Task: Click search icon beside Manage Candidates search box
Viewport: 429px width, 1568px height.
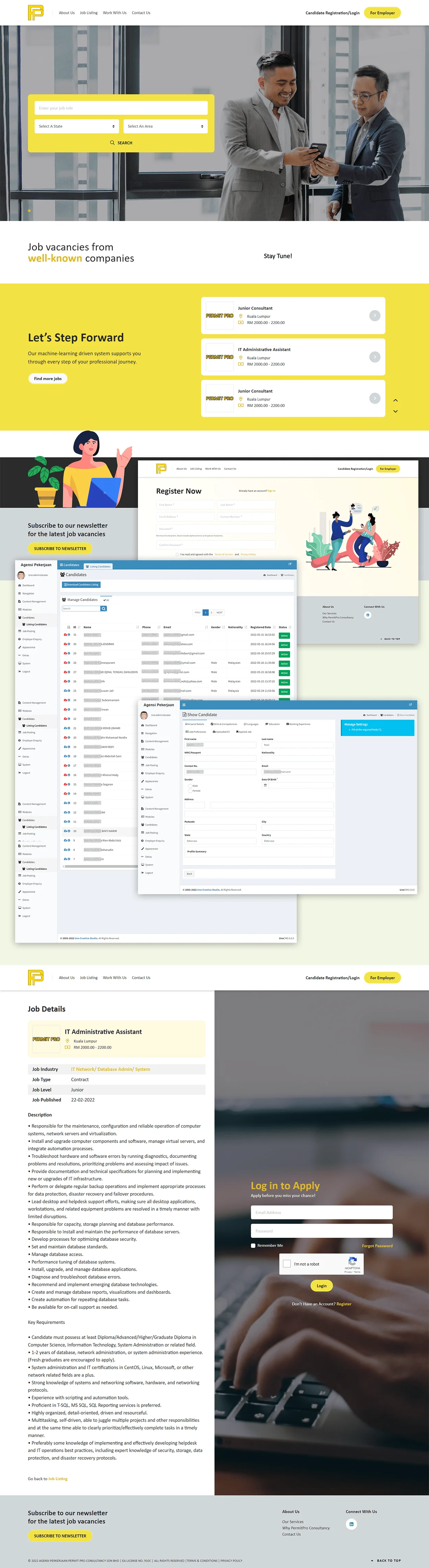Action: click(x=104, y=608)
